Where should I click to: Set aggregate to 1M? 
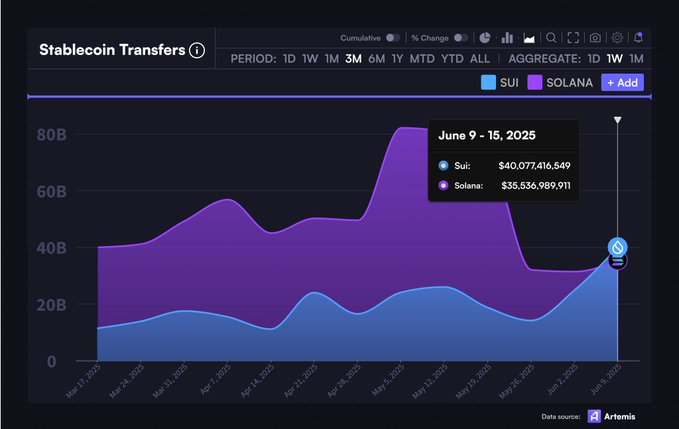tap(637, 59)
